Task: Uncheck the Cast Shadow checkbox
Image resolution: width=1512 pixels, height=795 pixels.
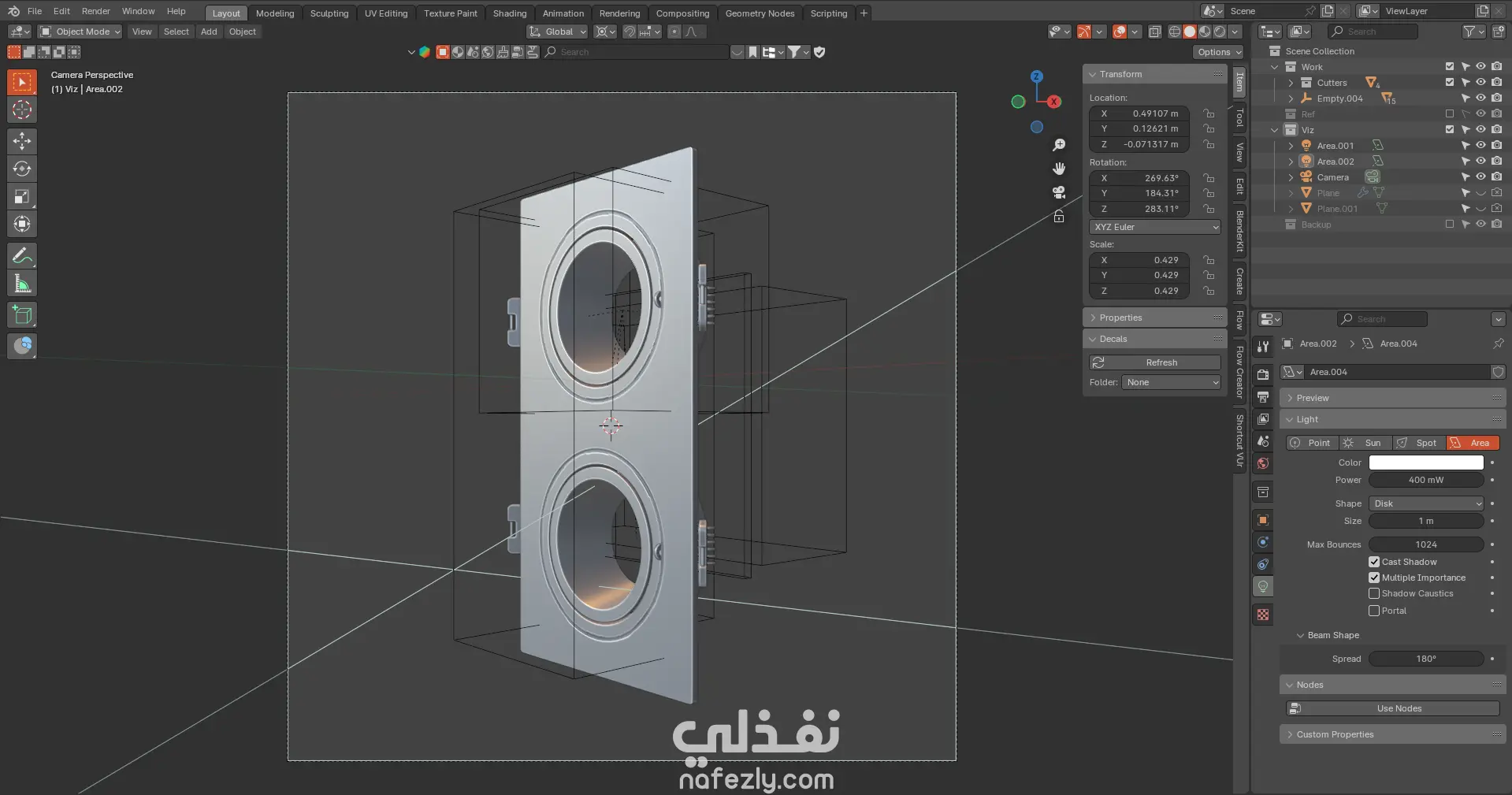Action: coord(1374,562)
